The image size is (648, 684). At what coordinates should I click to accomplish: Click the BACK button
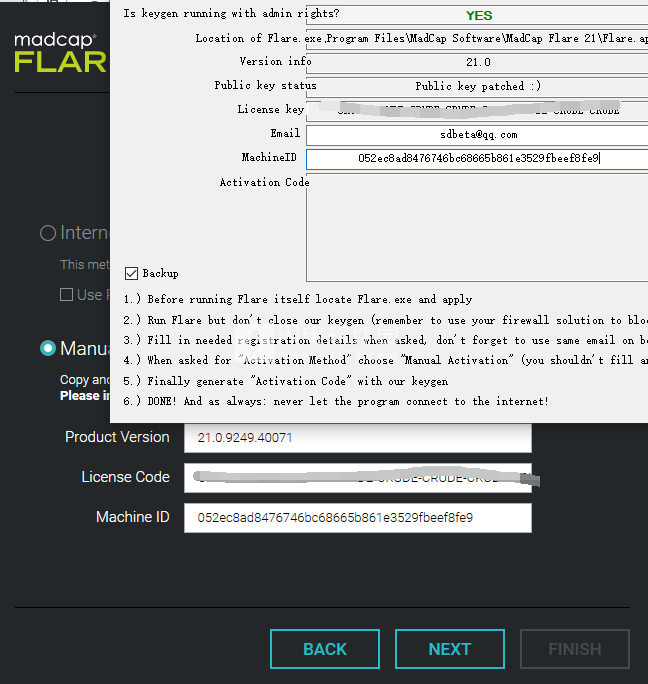tap(325, 649)
